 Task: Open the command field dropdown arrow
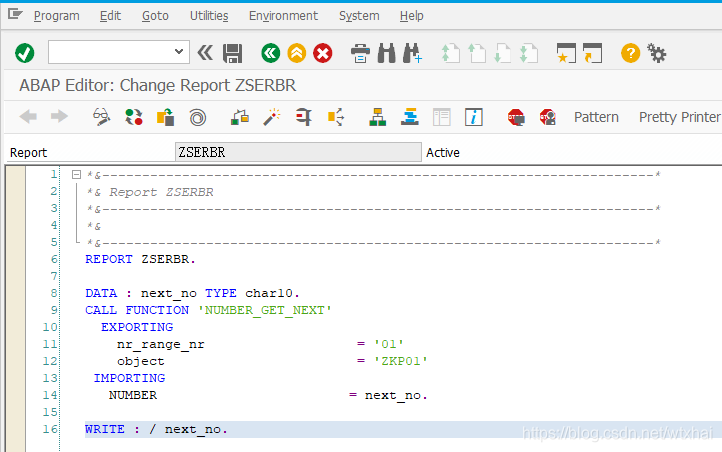click(x=179, y=52)
